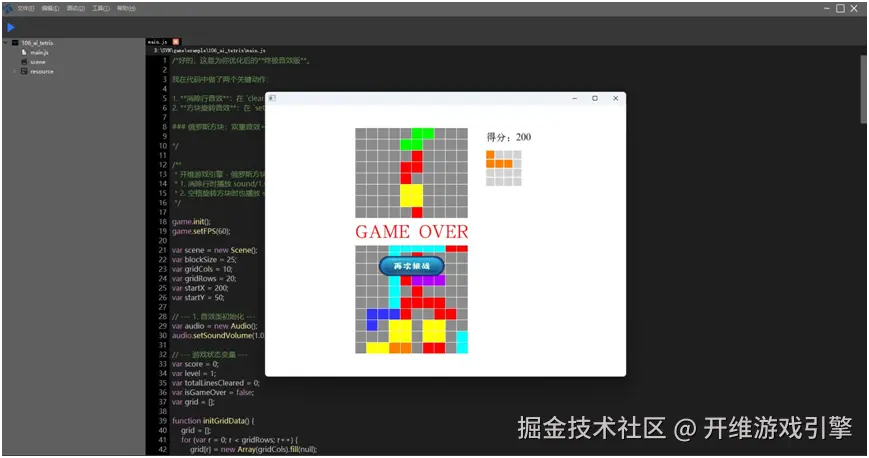
Task: Switch to the main.js tab
Action: 157,42
